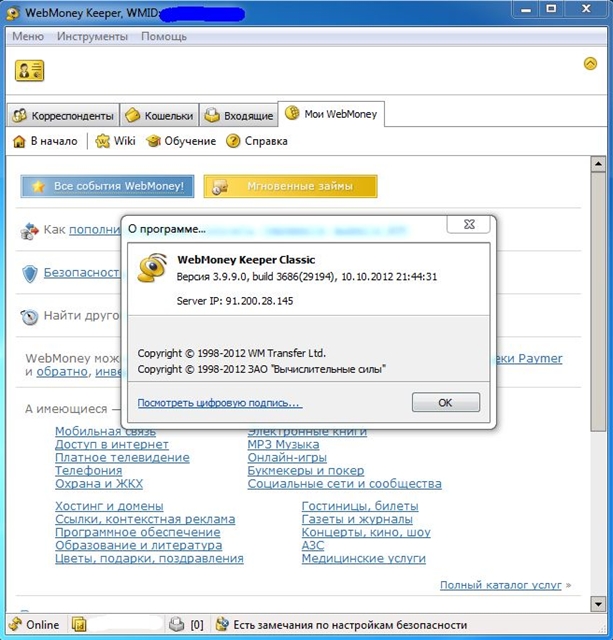Click the Как пополнить arrows icon

[x=29, y=230]
